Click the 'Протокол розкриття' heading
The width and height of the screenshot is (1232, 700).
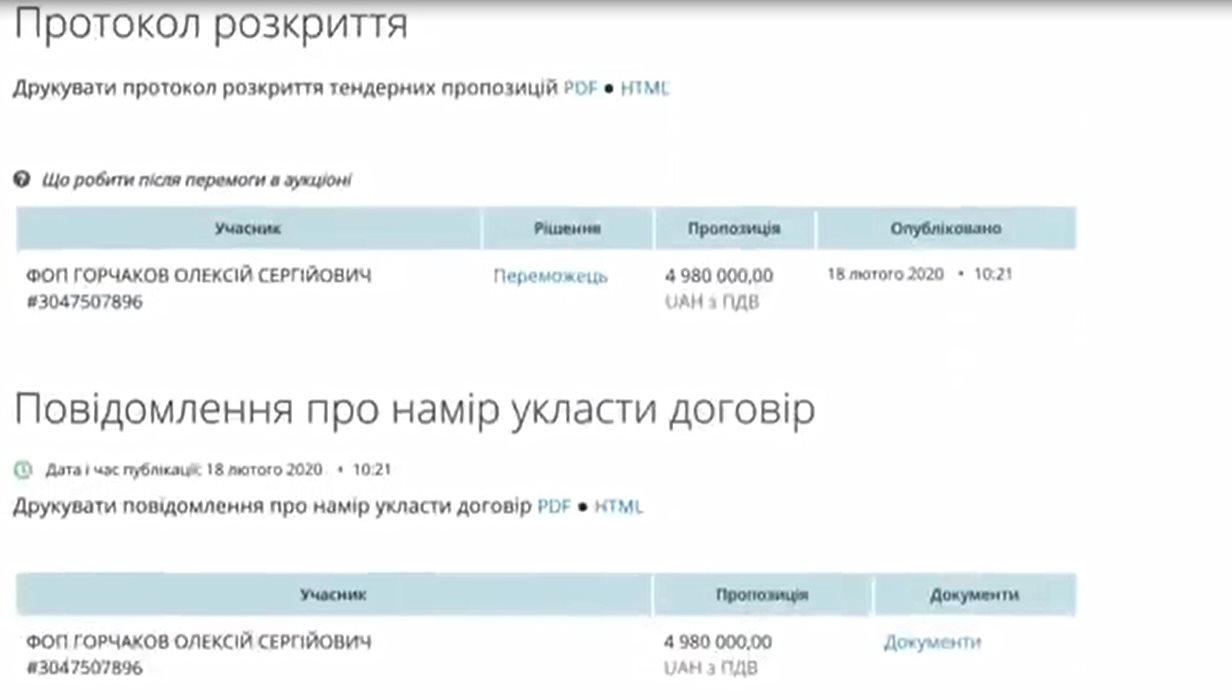pyautogui.click(x=210, y=26)
